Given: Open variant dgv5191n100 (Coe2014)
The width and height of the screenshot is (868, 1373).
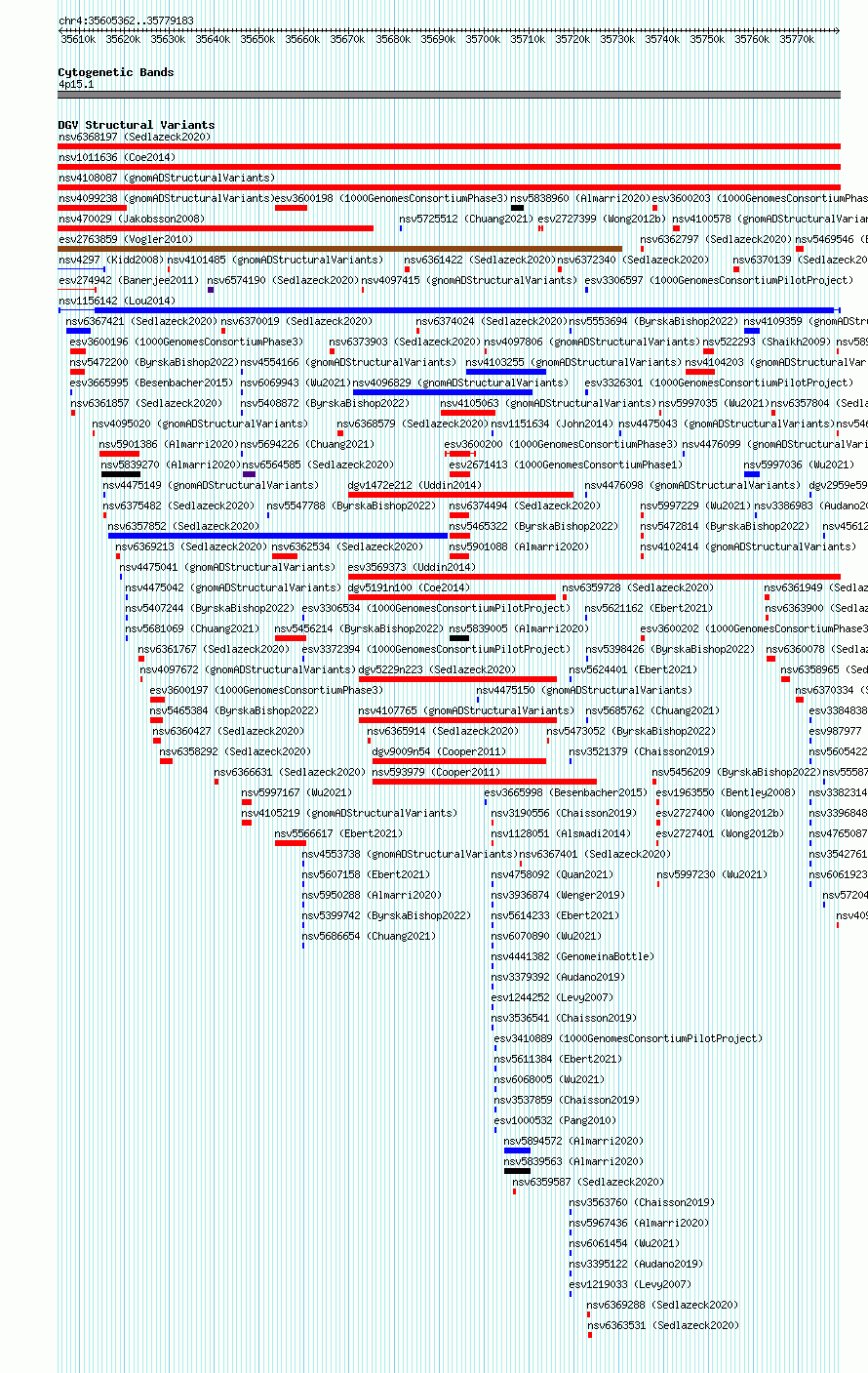Looking at the screenshot, I should point(409,587).
